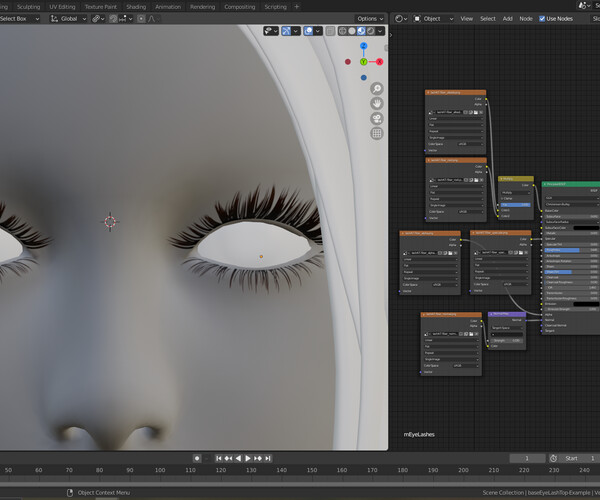The image size is (600, 500).
Task: Adjust Roughness slider in Principled BSDF node
Action: pyautogui.click(x=571, y=250)
